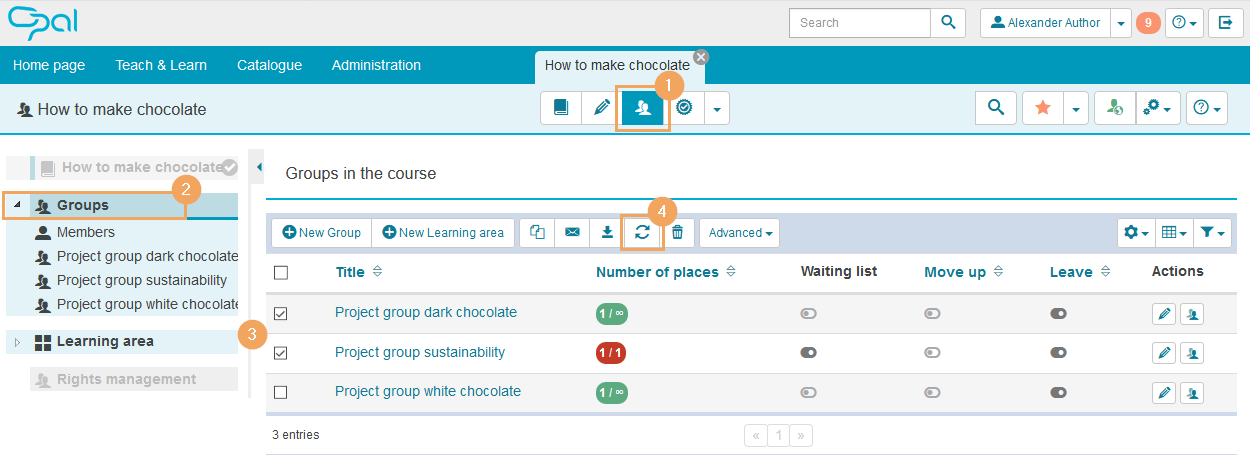Open the Advanced dropdown menu
1250x471 pixels.
(739, 232)
